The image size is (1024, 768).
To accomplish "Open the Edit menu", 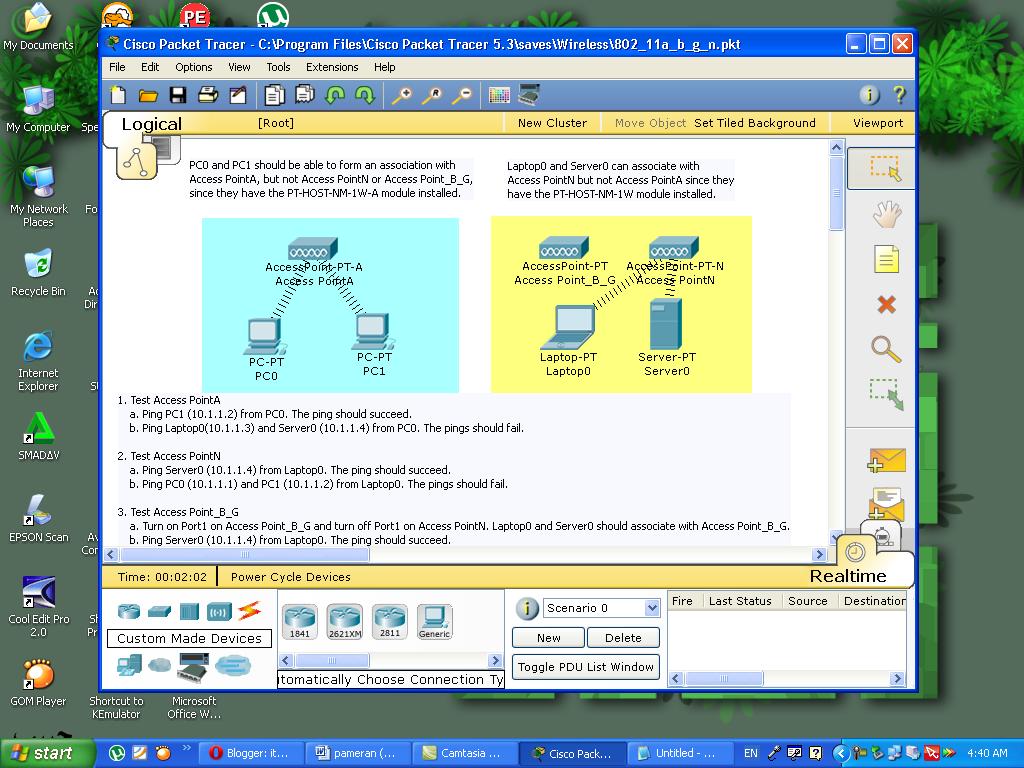I will pyautogui.click(x=150, y=67).
